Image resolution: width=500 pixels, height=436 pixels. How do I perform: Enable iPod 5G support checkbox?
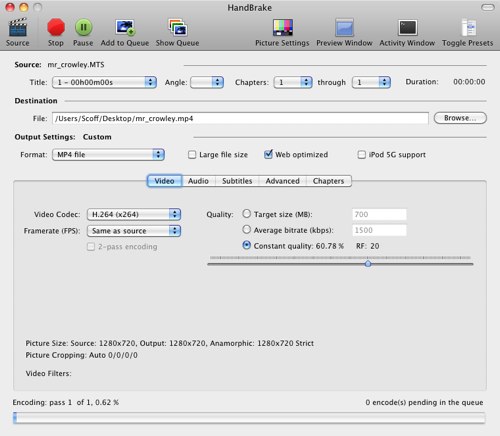pyautogui.click(x=361, y=155)
